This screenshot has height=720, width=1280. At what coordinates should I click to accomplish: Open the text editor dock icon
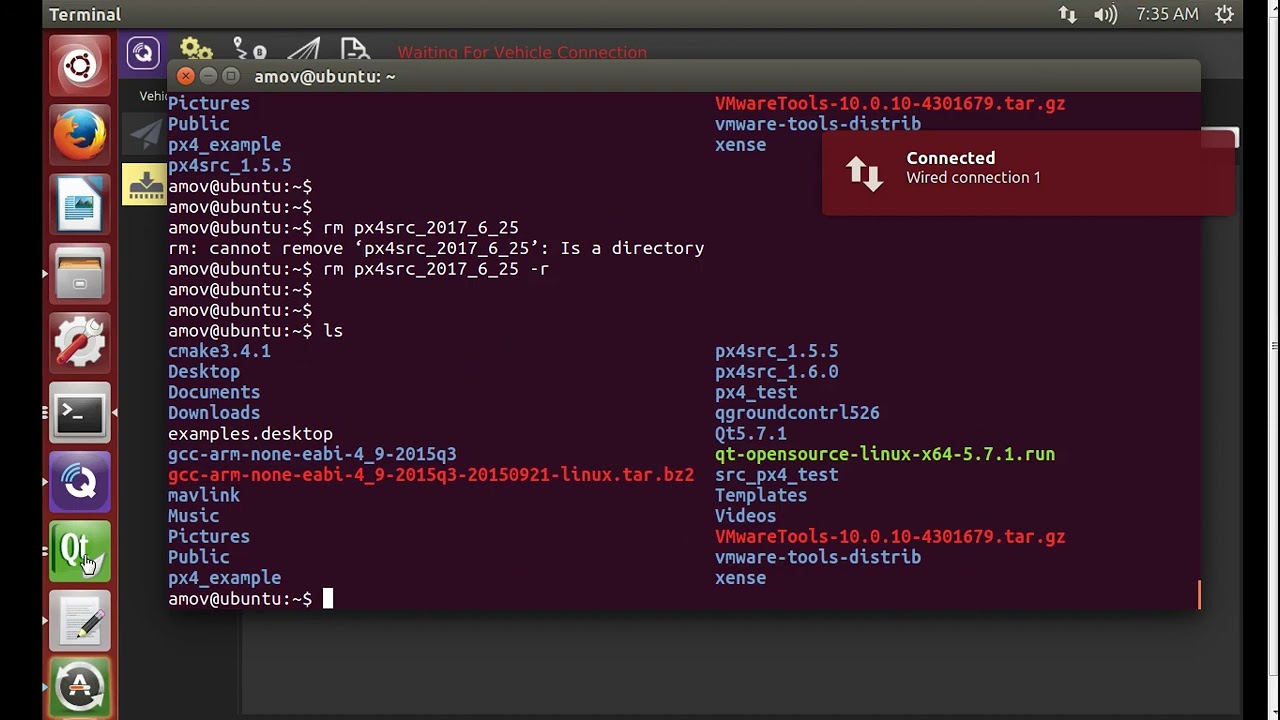[x=80, y=621]
